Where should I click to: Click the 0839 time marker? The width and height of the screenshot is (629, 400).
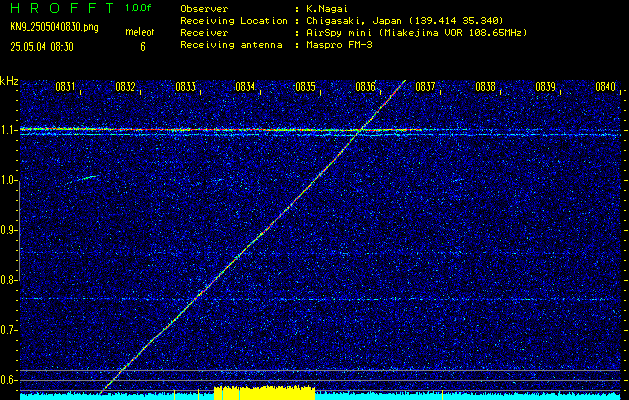pyautogui.click(x=545, y=87)
